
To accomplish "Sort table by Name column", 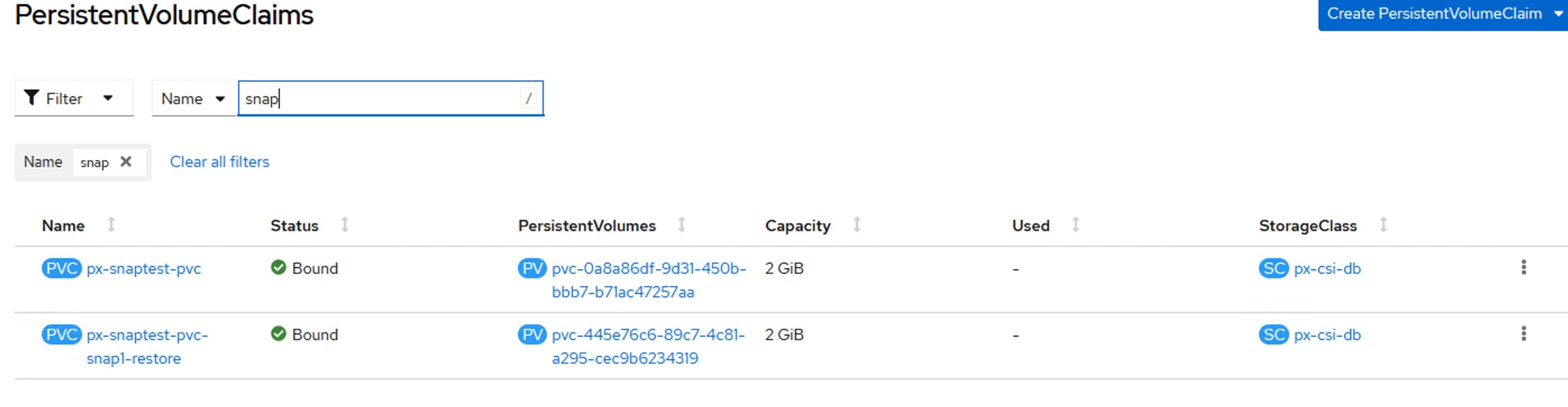I will click(111, 225).
